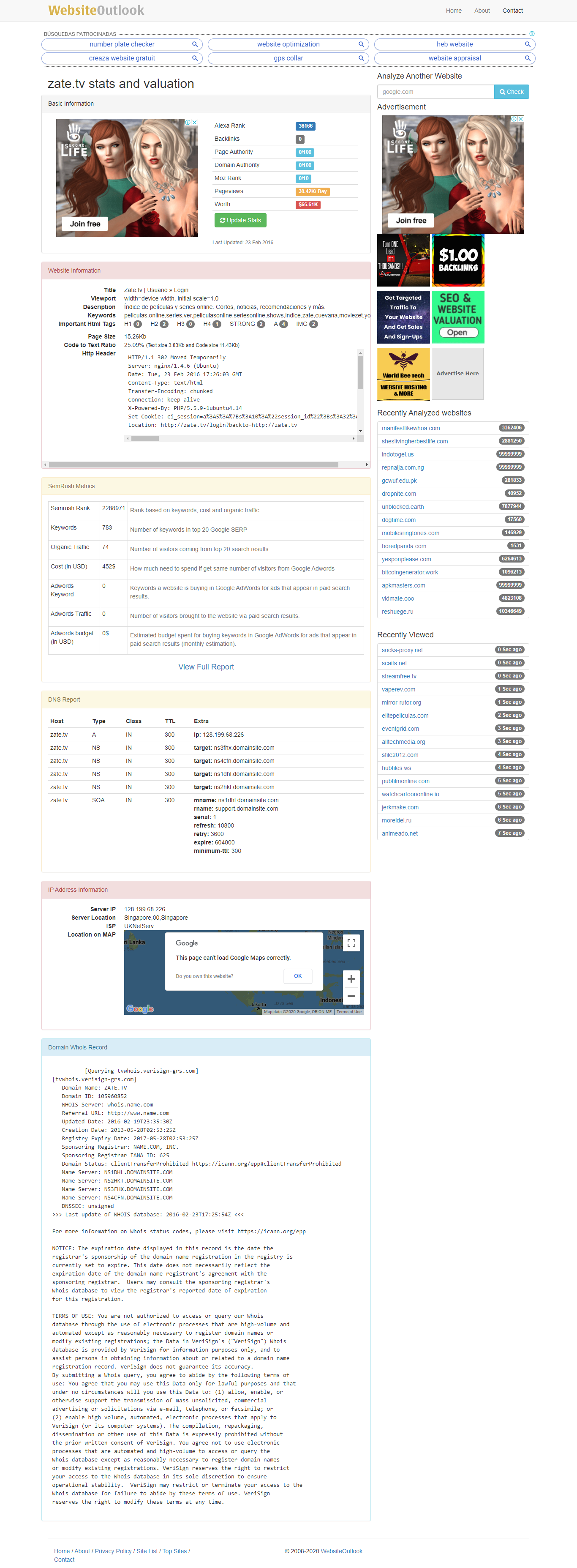Open the footer Privacy Policy link
The height and width of the screenshot is (1568, 577).
(x=113, y=1551)
